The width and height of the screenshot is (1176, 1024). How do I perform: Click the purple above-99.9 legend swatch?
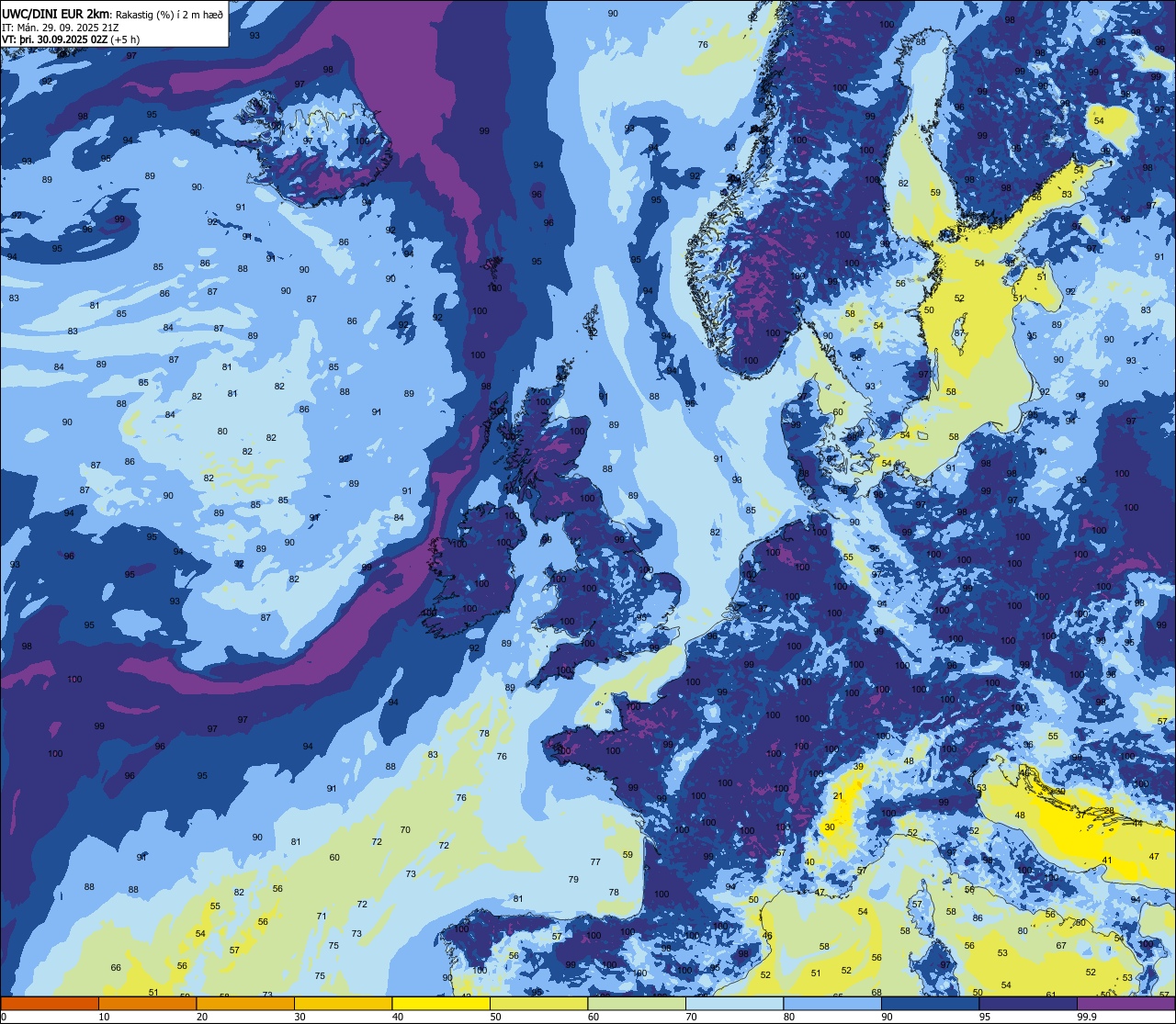(1125, 1003)
